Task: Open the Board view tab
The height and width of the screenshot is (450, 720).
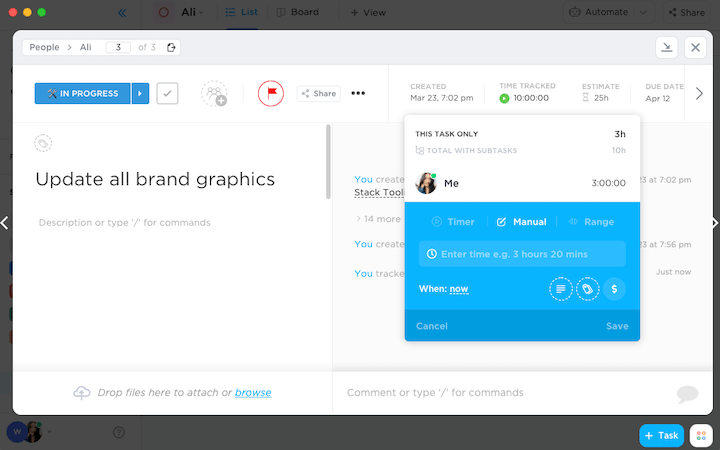Action: [298, 12]
